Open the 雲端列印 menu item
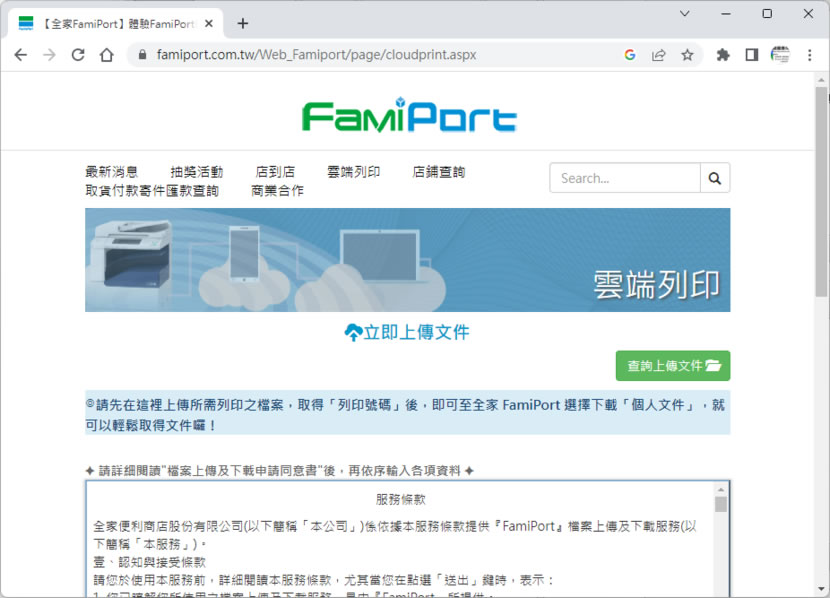830x598 pixels. 354,171
